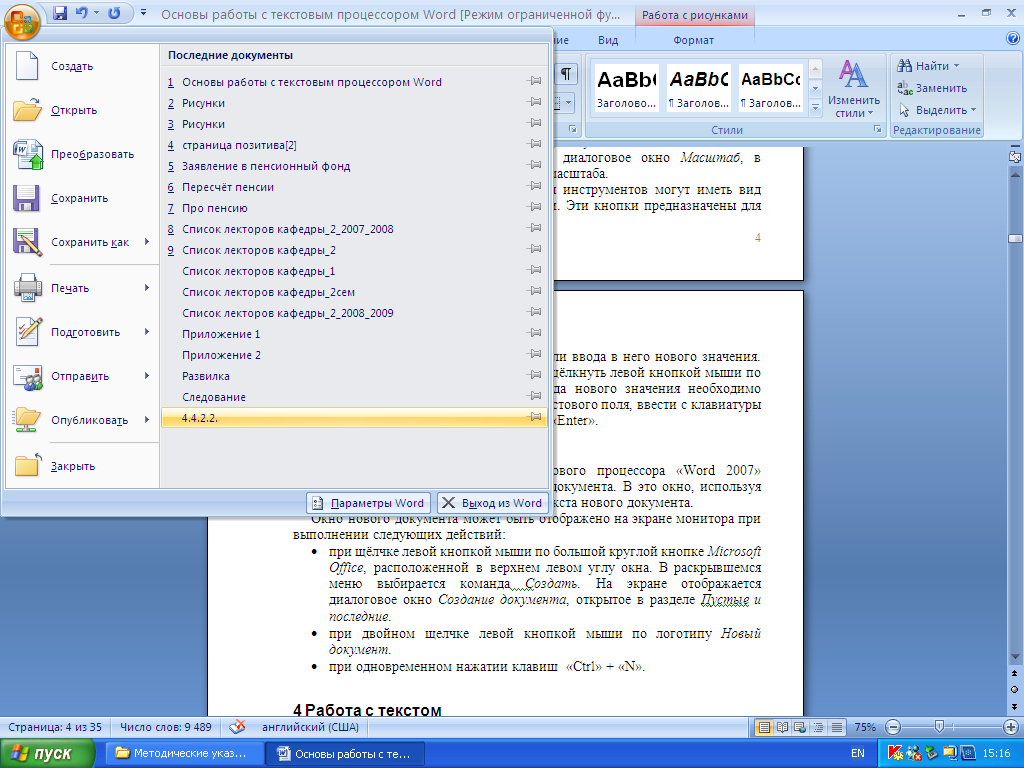Viewport: 1024px width, 768px height.
Task: Expand the Опубликовать submenu arrow
Action: coord(147,420)
